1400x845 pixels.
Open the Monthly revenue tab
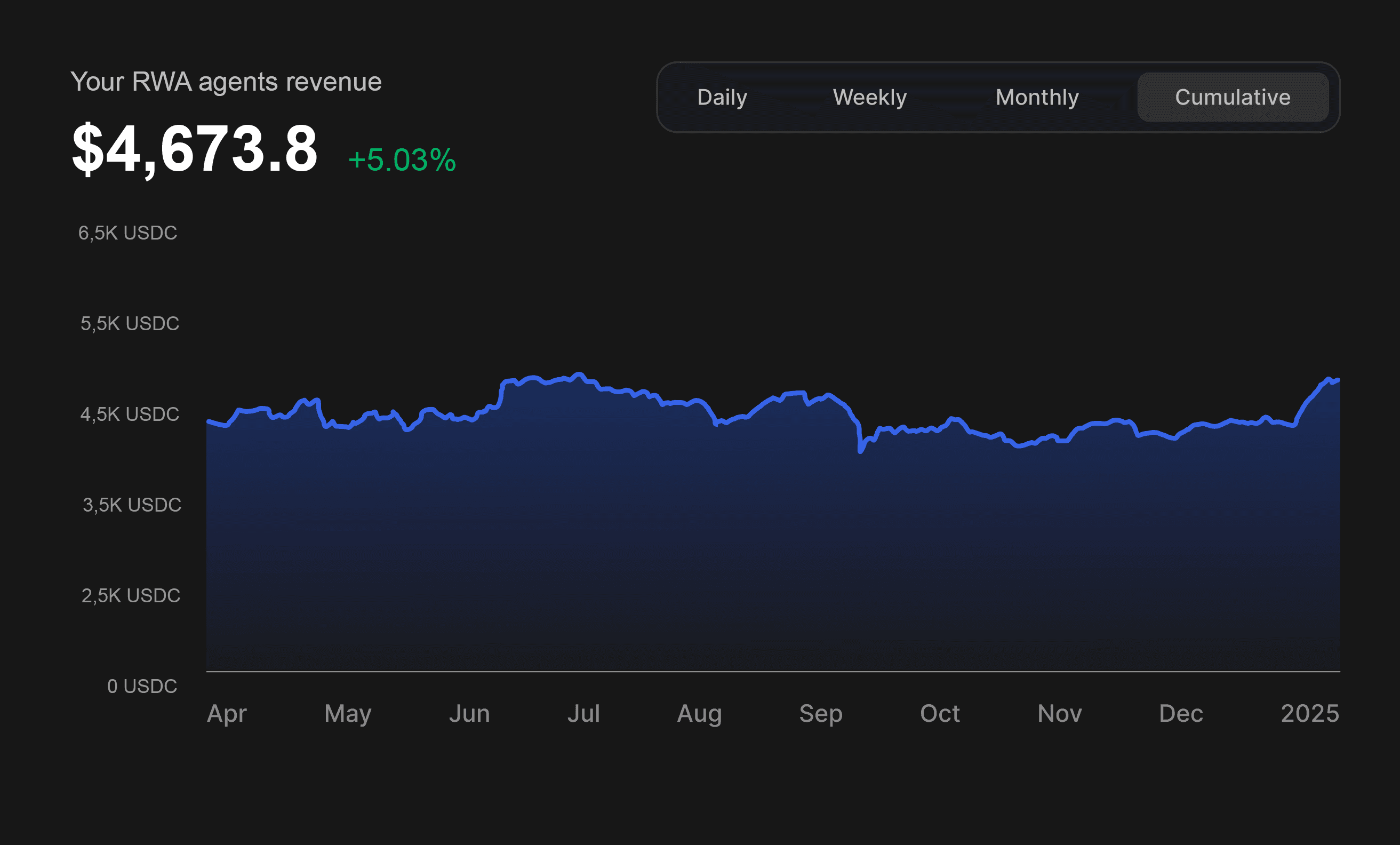point(1037,97)
